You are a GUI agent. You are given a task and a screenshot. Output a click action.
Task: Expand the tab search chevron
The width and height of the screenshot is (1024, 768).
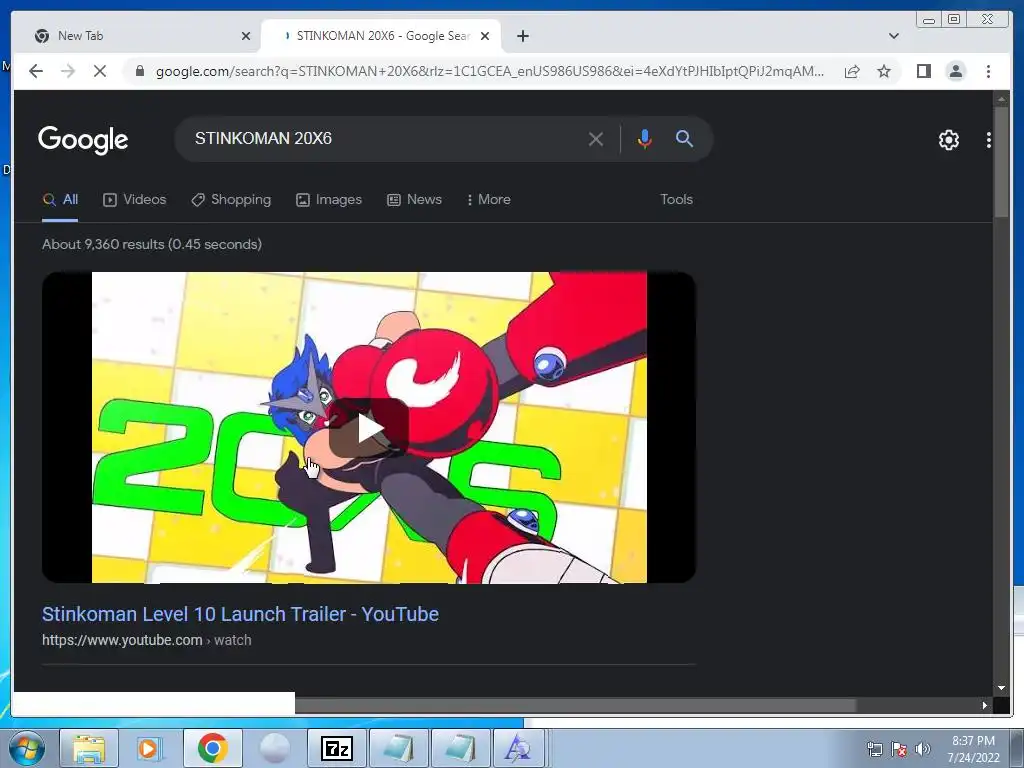click(893, 36)
